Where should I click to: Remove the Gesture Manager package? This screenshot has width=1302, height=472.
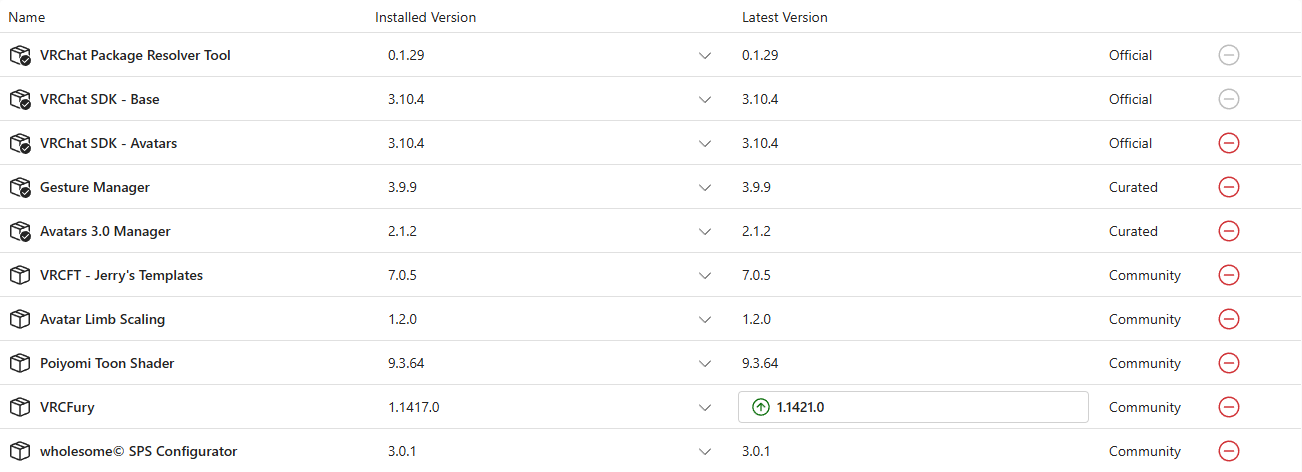point(1229,187)
